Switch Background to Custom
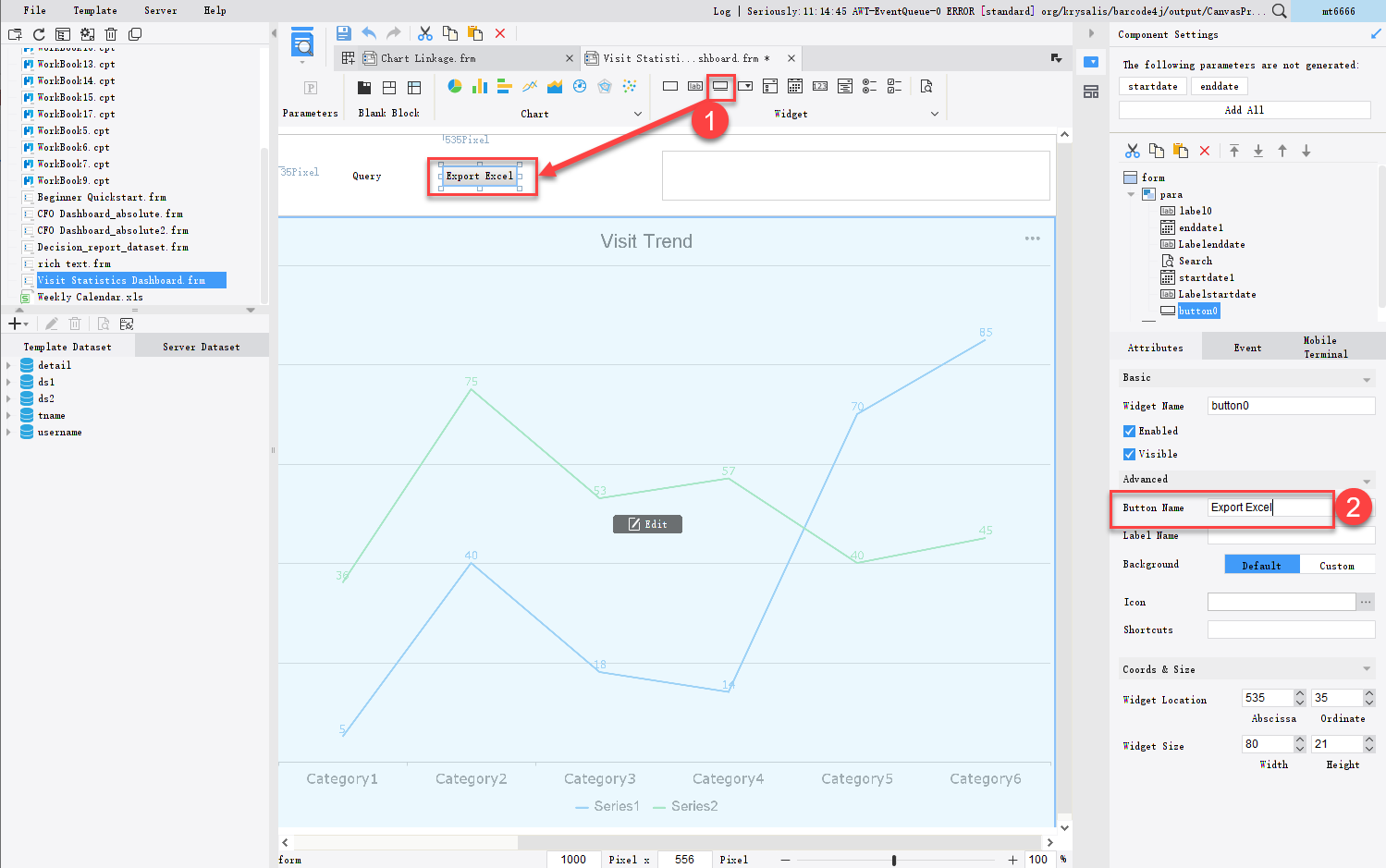1386x868 pixels. 1338,564
